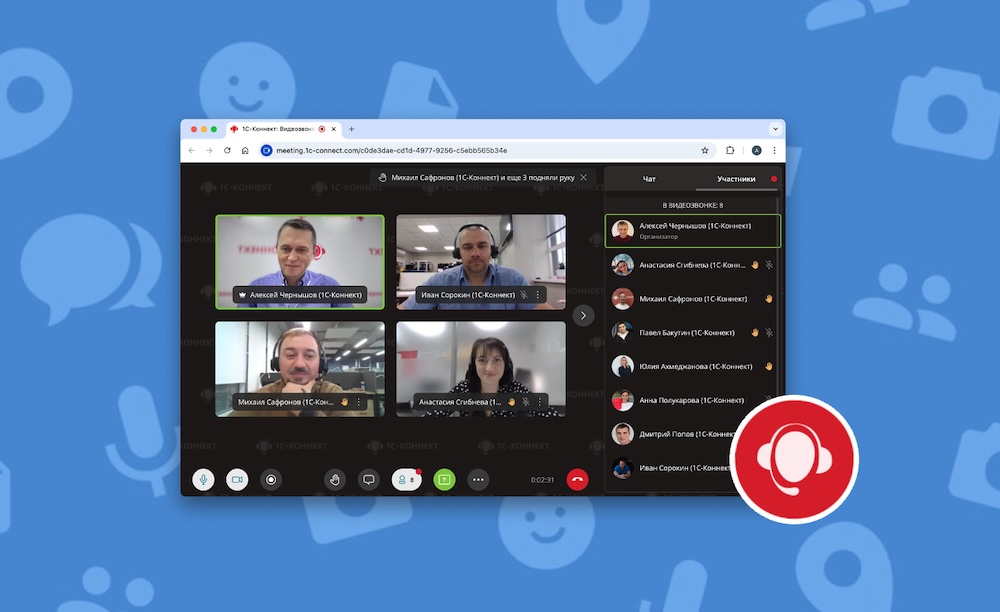Open the browser extensions puzzle icon
Viewport: 1000px width, 612px height.
point(730,150)
